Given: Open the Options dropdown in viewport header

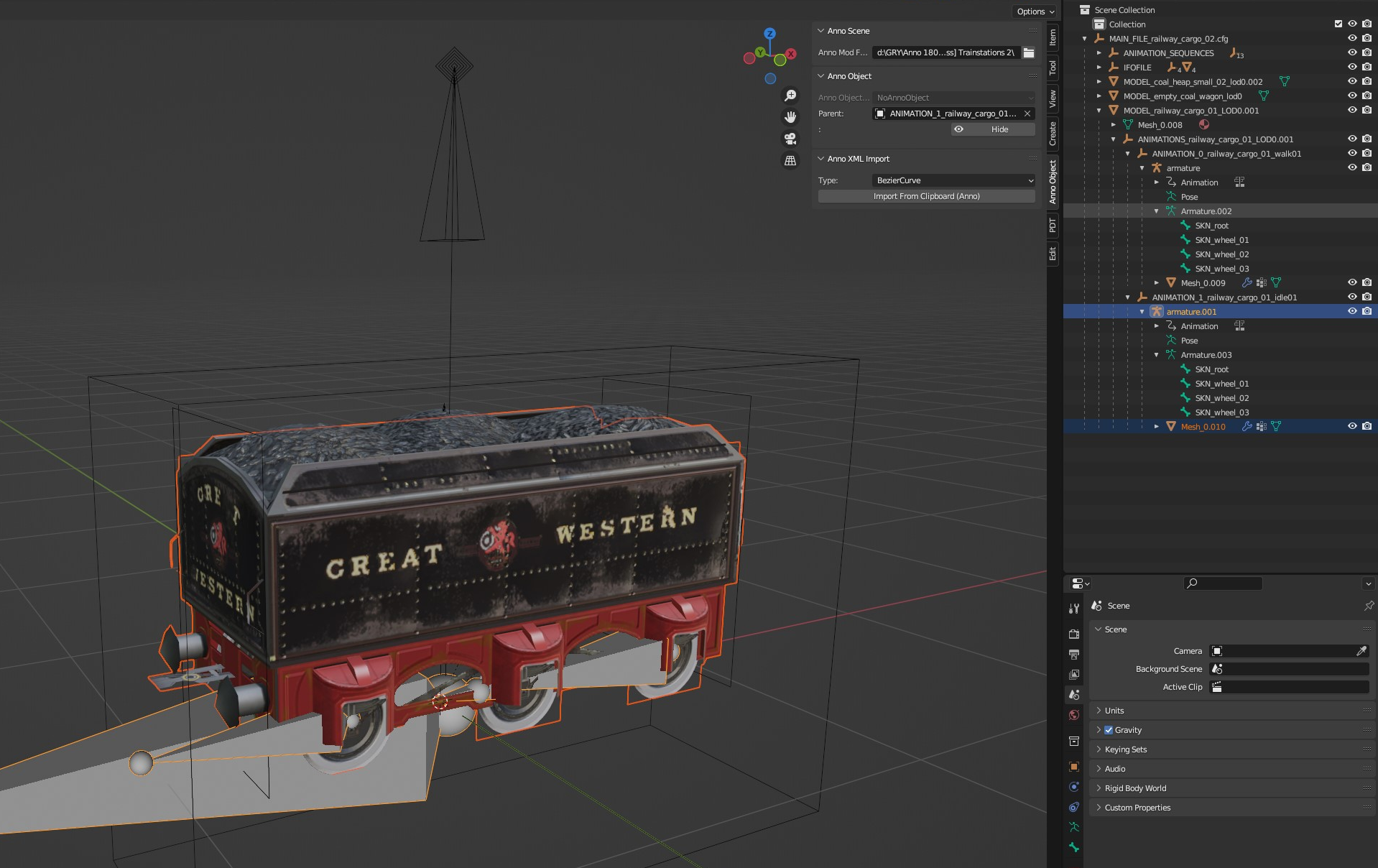Looking at the screenshot, I should click(1035, 11).
